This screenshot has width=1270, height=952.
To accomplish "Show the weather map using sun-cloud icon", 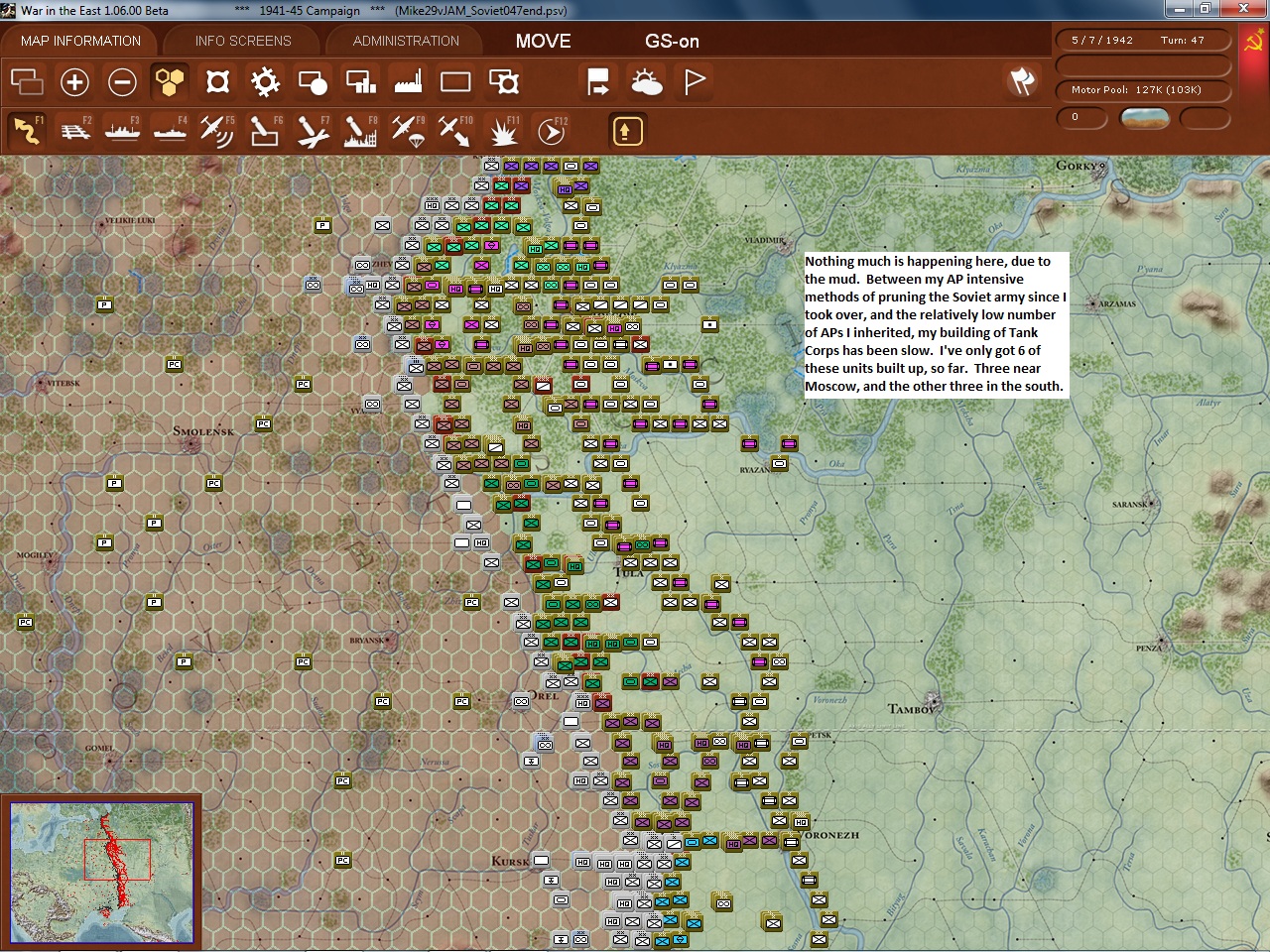I will [646, 81].
